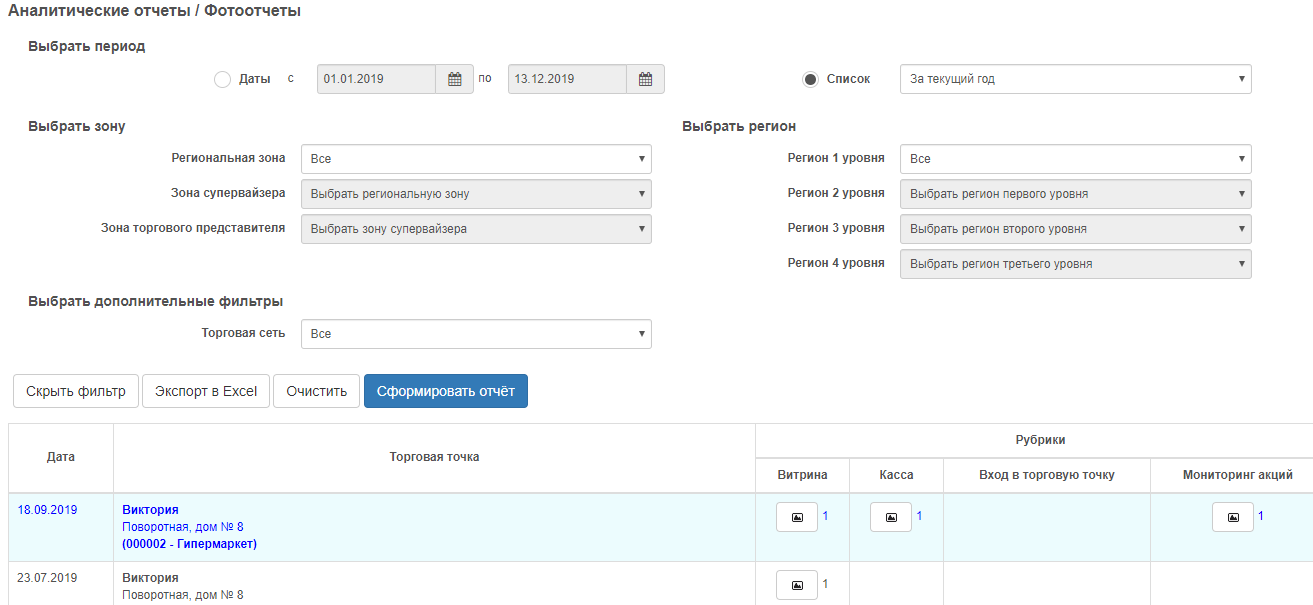Open Витрина photo for 23.07.2019 row
The image size is (1313, 605).
[797, 585]
